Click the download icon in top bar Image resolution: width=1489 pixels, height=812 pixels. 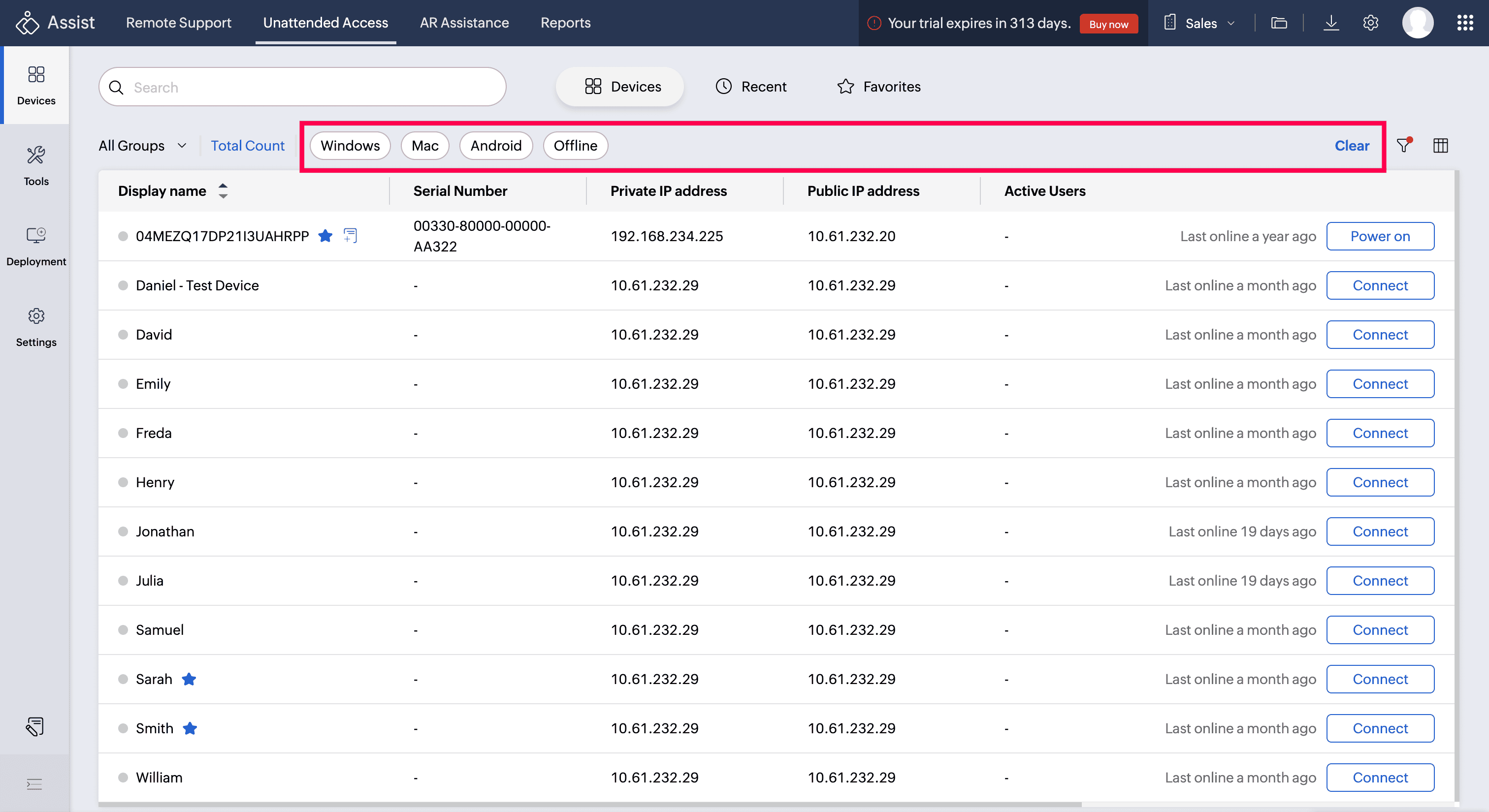(1331, 23)
